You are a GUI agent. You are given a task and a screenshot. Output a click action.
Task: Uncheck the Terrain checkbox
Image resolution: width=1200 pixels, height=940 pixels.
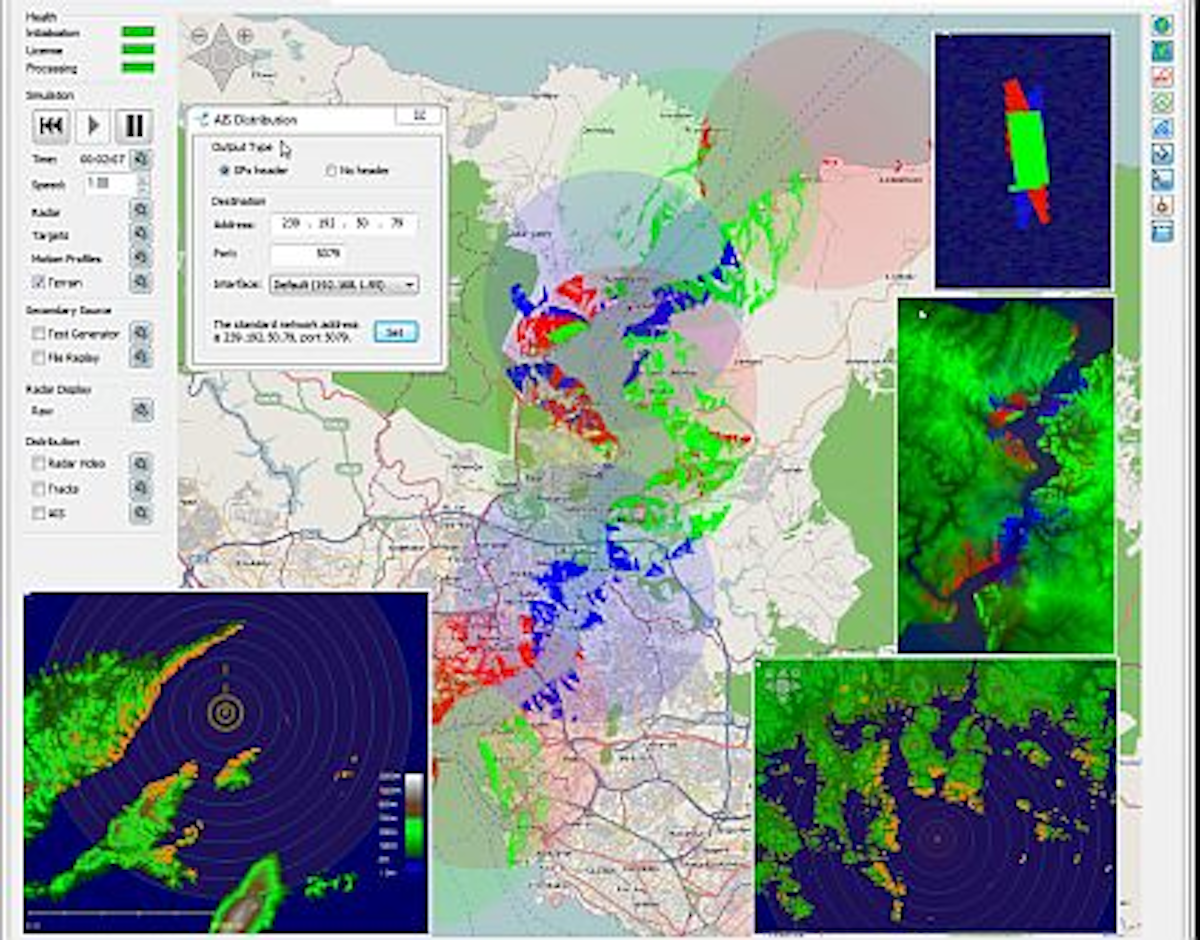[39, 281]
